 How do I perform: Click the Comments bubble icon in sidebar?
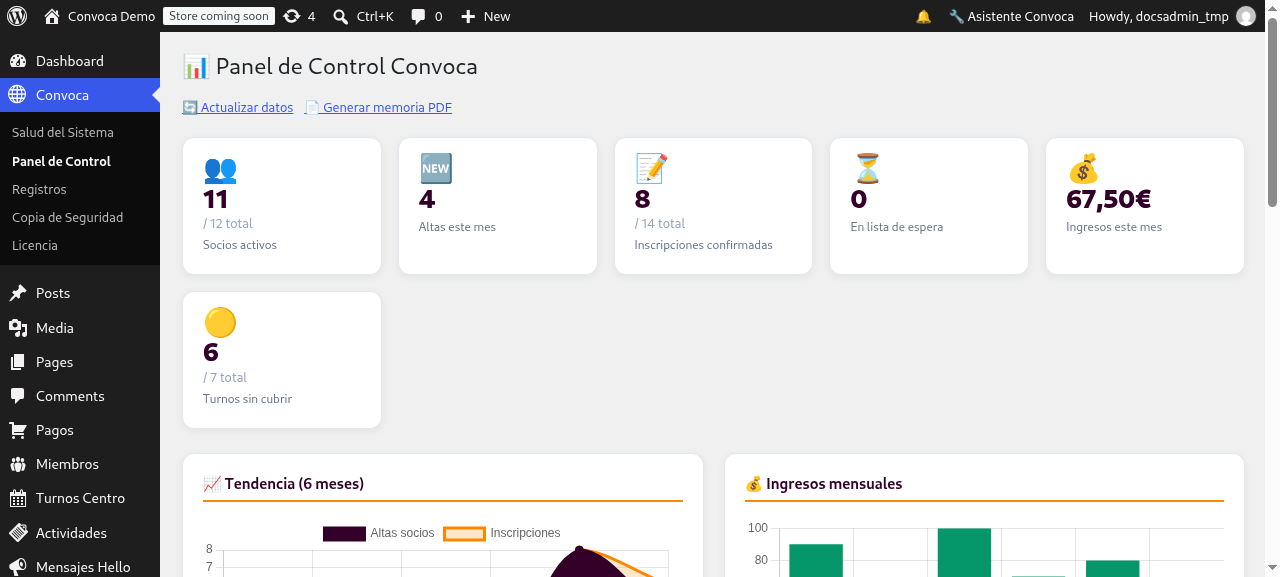coord(18,396)
